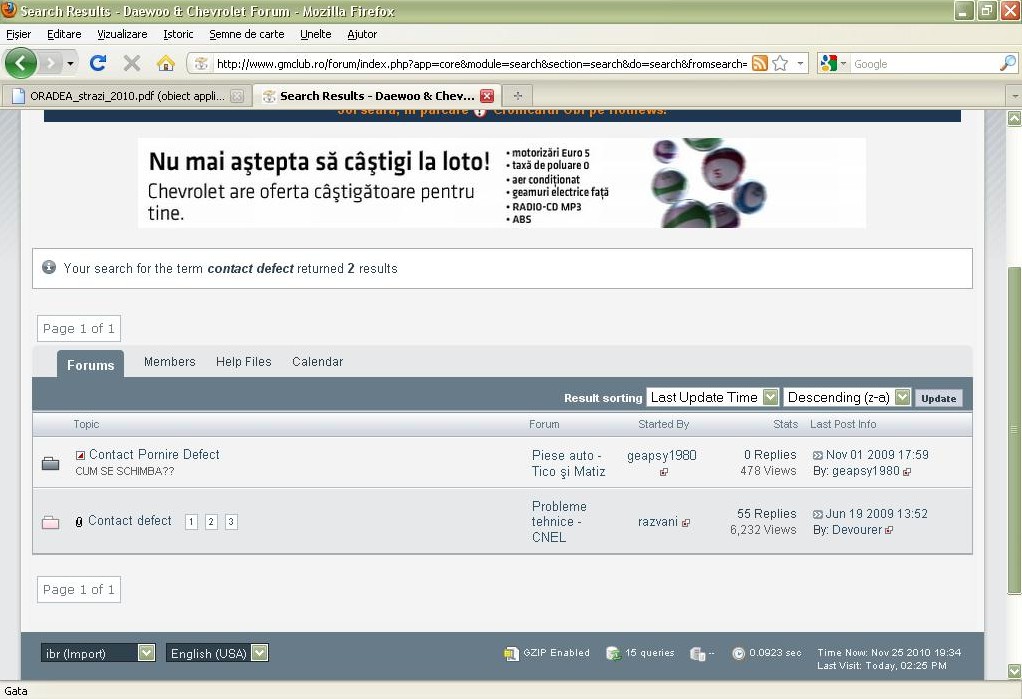Image resolution: width=1022 pixels, height=699 pixels.
Task: Open the Probleme tehnice - CNEL forum
Action: [559, 522]
